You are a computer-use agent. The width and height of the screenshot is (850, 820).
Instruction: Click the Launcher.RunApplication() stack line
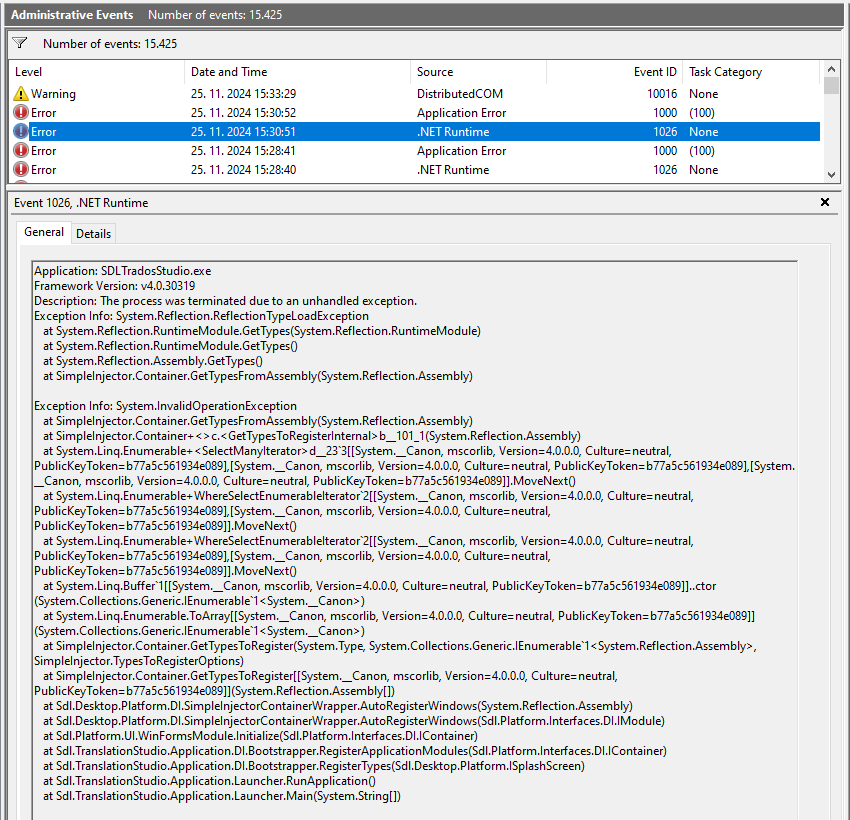coord(209,781)
